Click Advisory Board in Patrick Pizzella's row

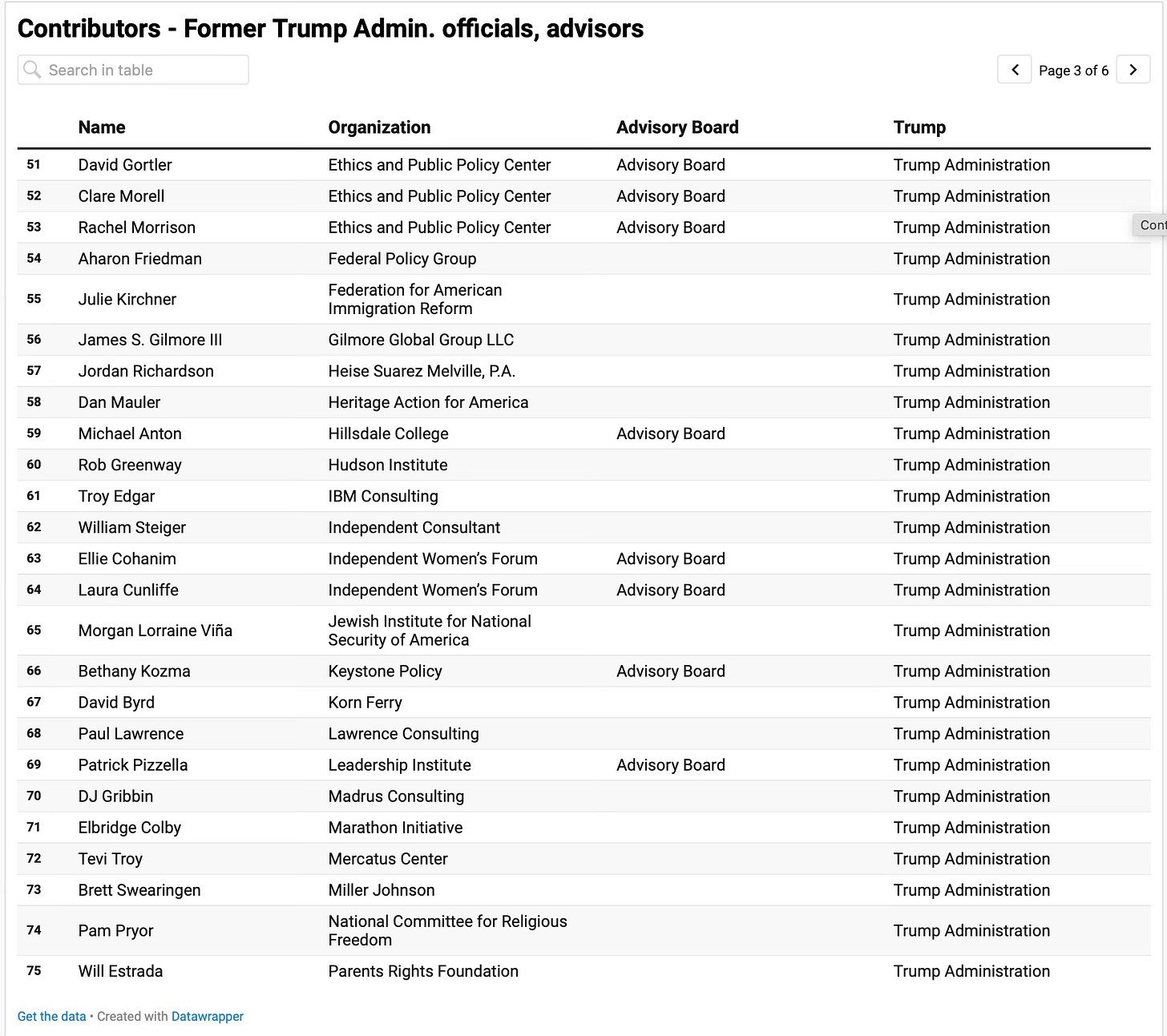tap(671, 765)
